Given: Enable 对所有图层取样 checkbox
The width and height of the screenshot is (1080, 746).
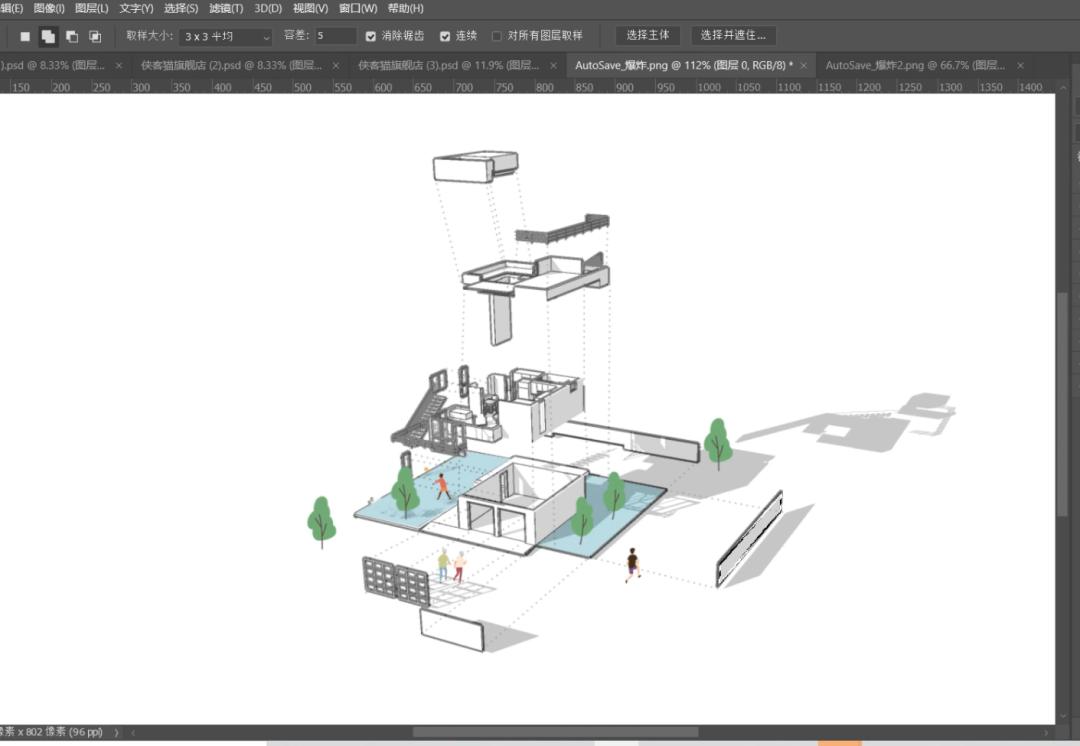Looking at the screenshot, I should (497, 36).
